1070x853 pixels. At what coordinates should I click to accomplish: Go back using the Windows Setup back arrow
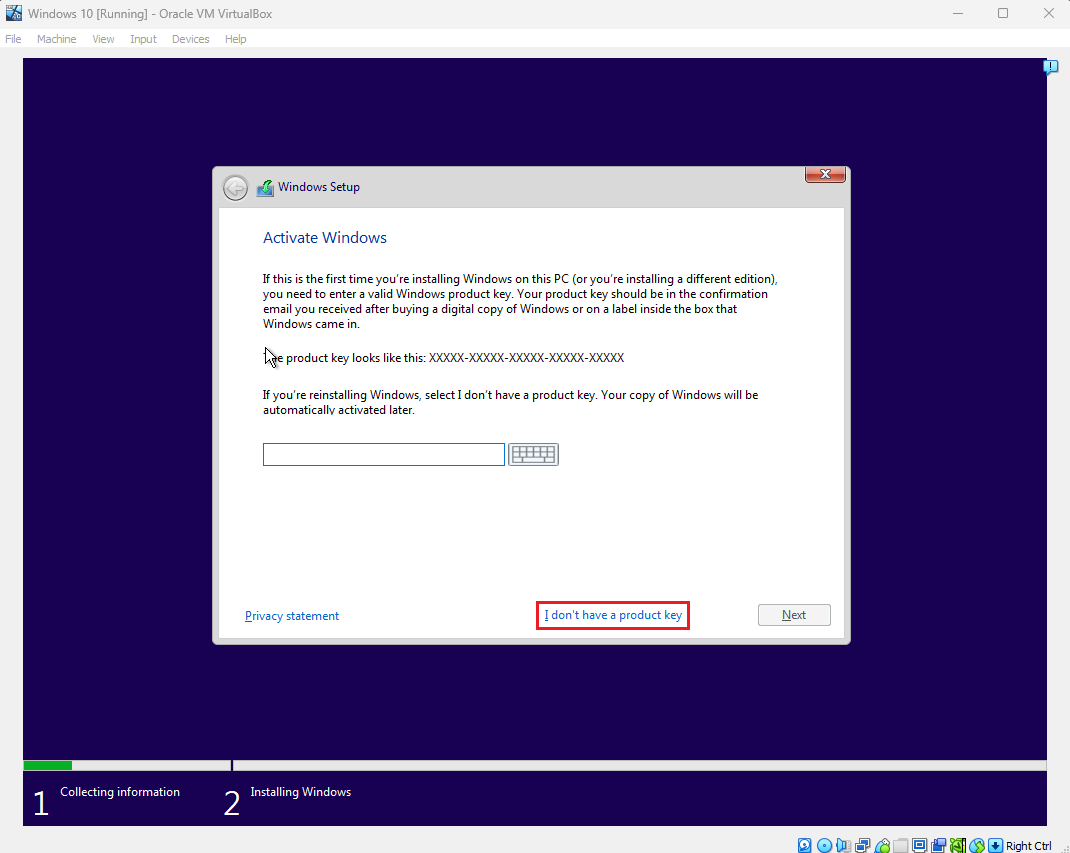pyautogui.click(x=235, y=188)
